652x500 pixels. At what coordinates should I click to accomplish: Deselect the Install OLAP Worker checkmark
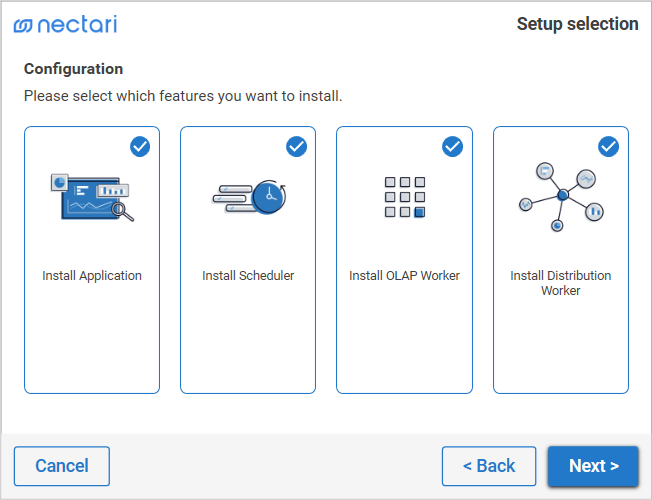(x=453, y=147)
